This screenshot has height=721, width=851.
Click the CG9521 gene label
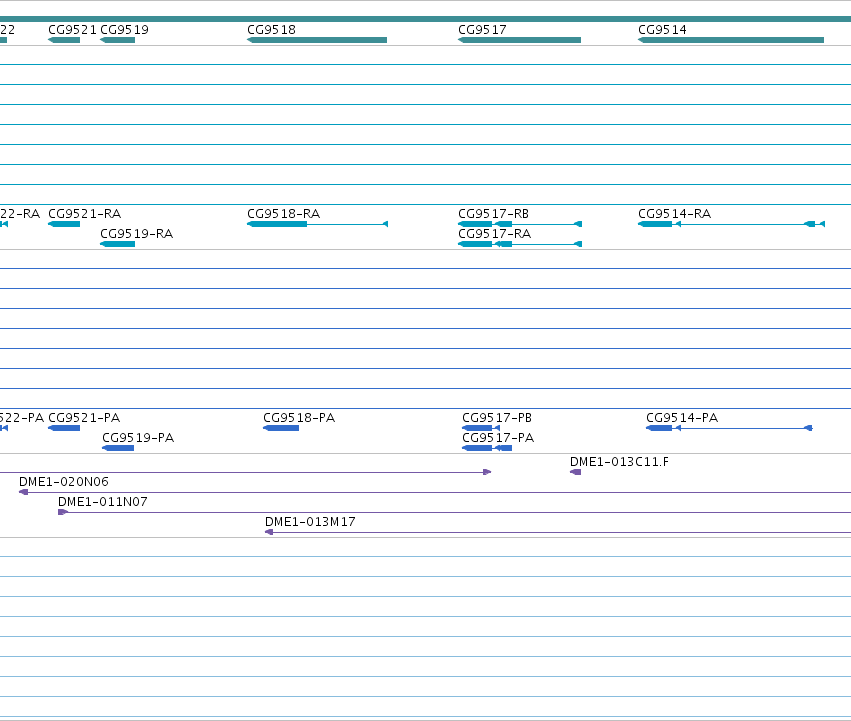point(72,30)
